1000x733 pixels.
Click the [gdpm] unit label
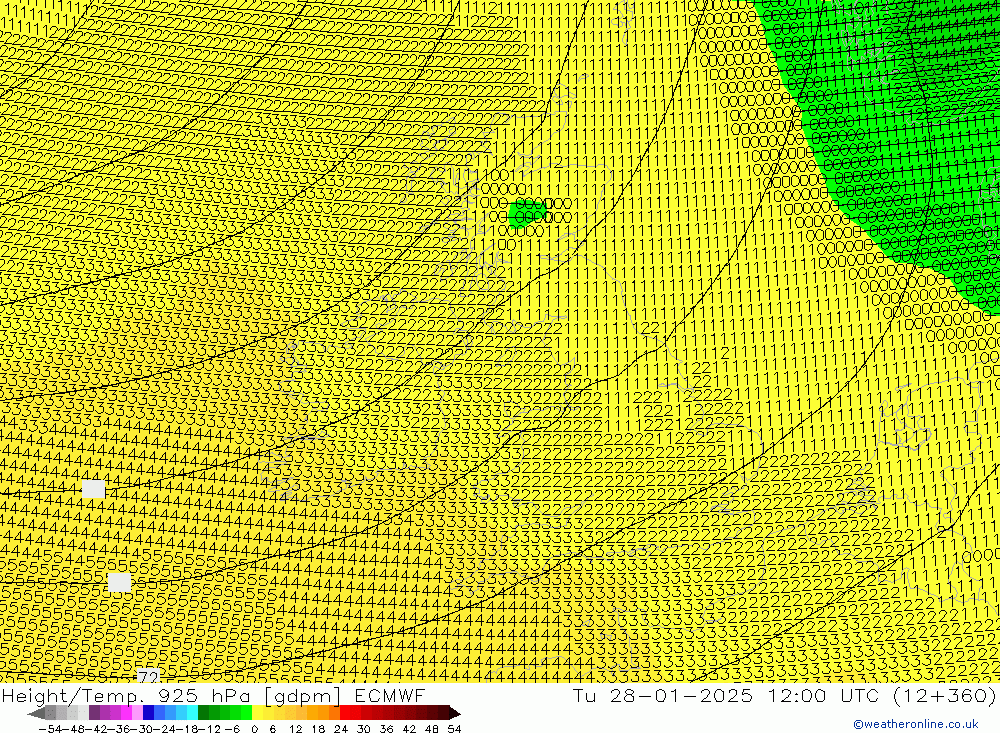(x=300, y=695)
